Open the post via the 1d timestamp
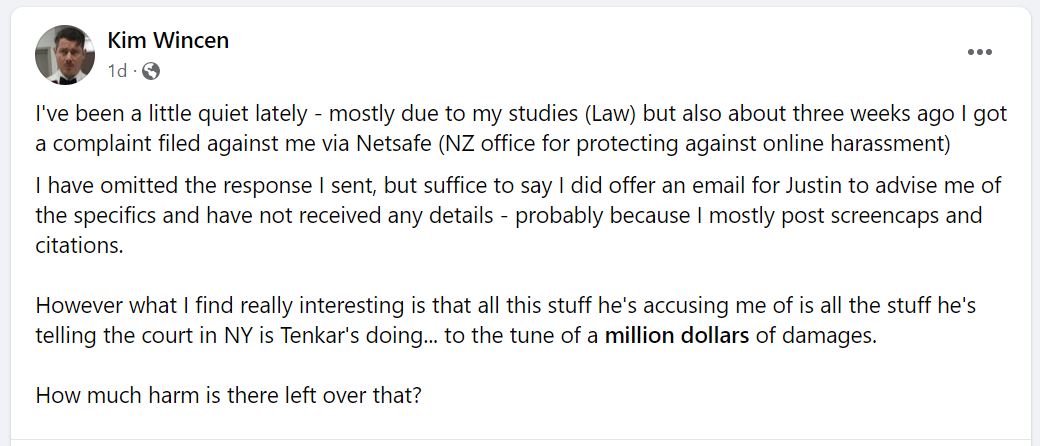This screenshot has width=1040, height=446. 117,71
